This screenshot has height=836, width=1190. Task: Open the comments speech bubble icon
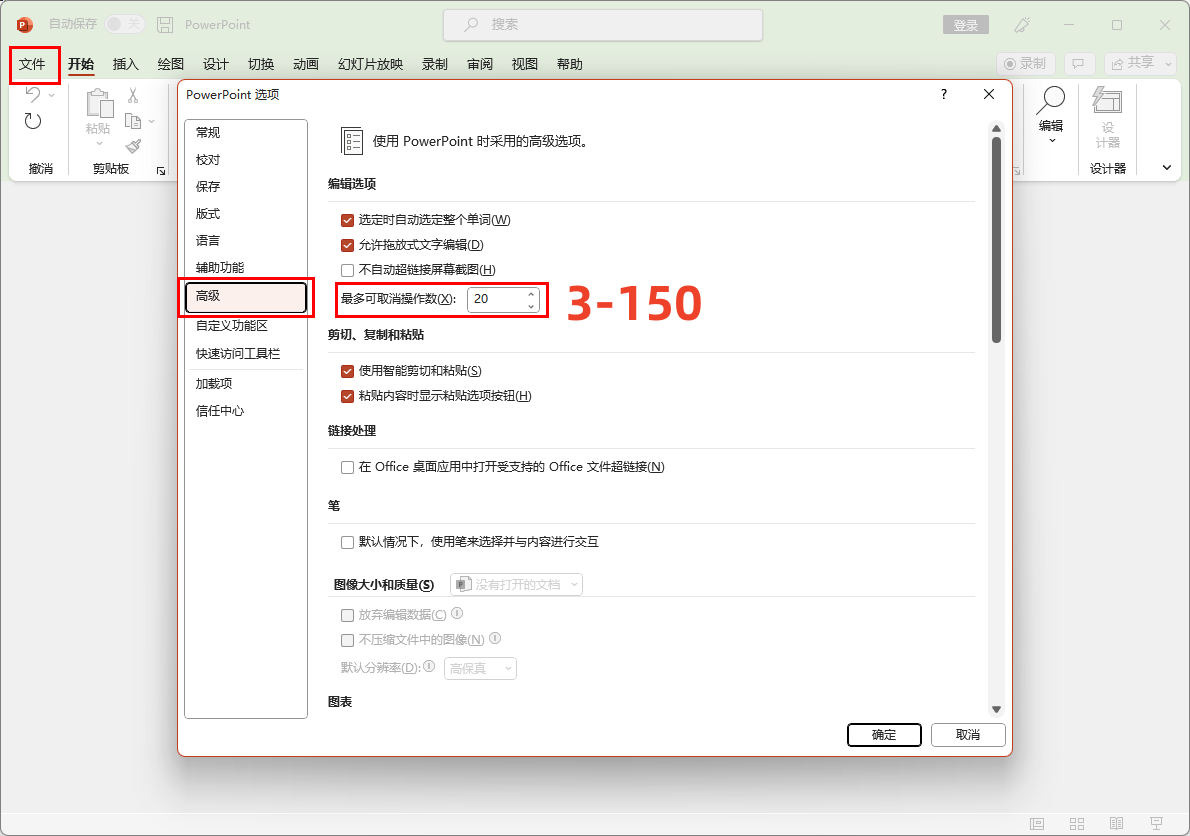[1078, 64]
